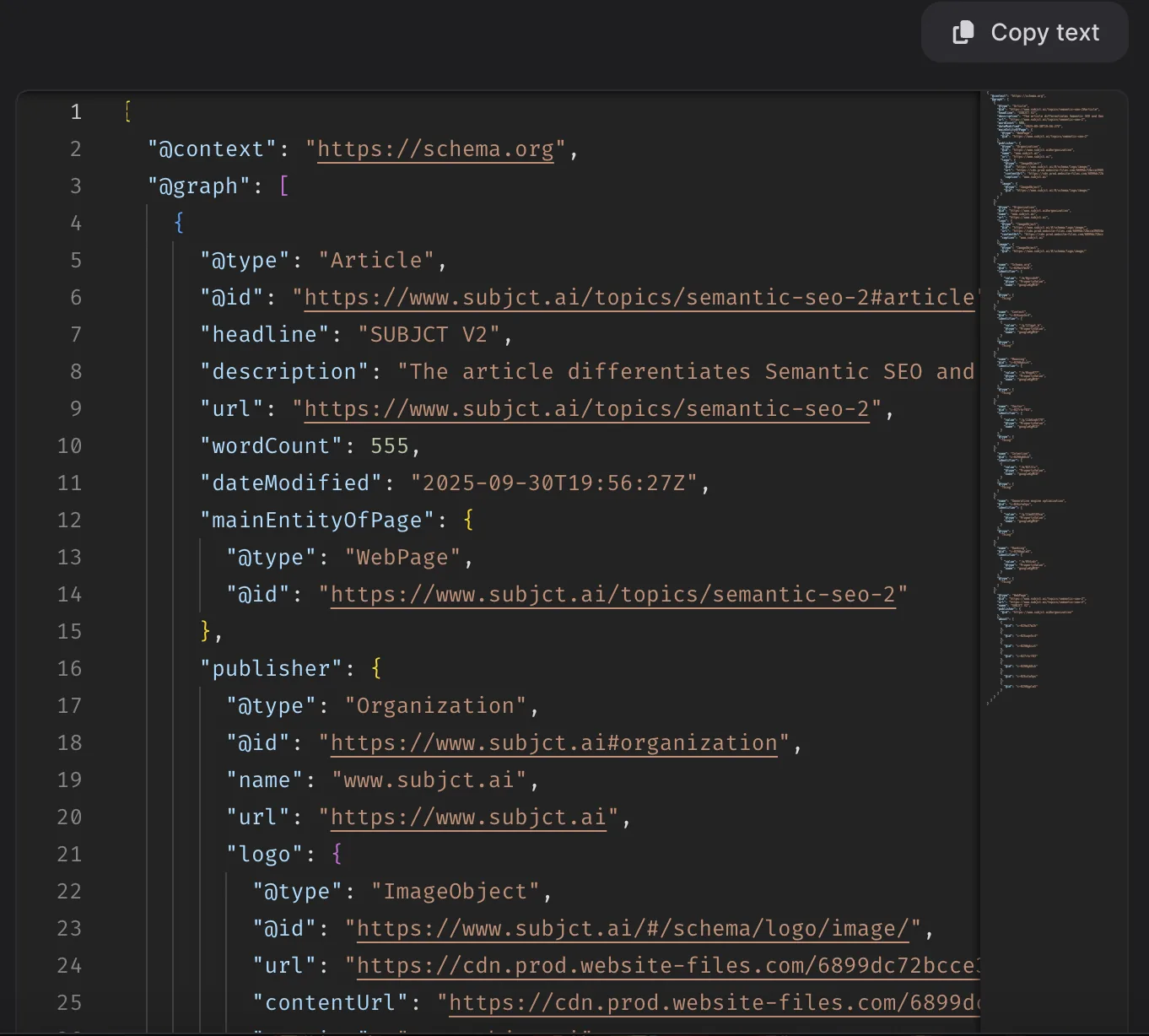Click the "wordCount" key
This screenshot has height=1036, width=1149.
(x=272, y=446)
